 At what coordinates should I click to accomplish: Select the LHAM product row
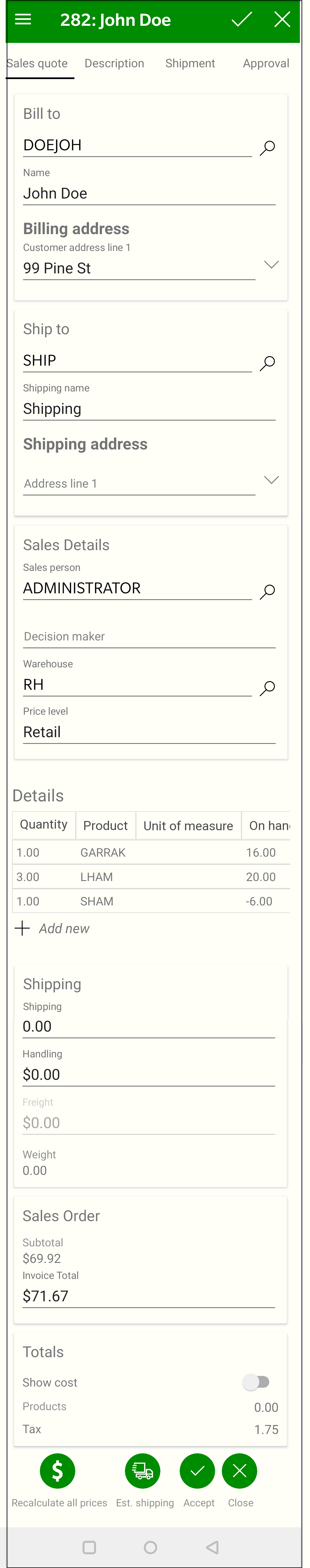tap(151, 877)
